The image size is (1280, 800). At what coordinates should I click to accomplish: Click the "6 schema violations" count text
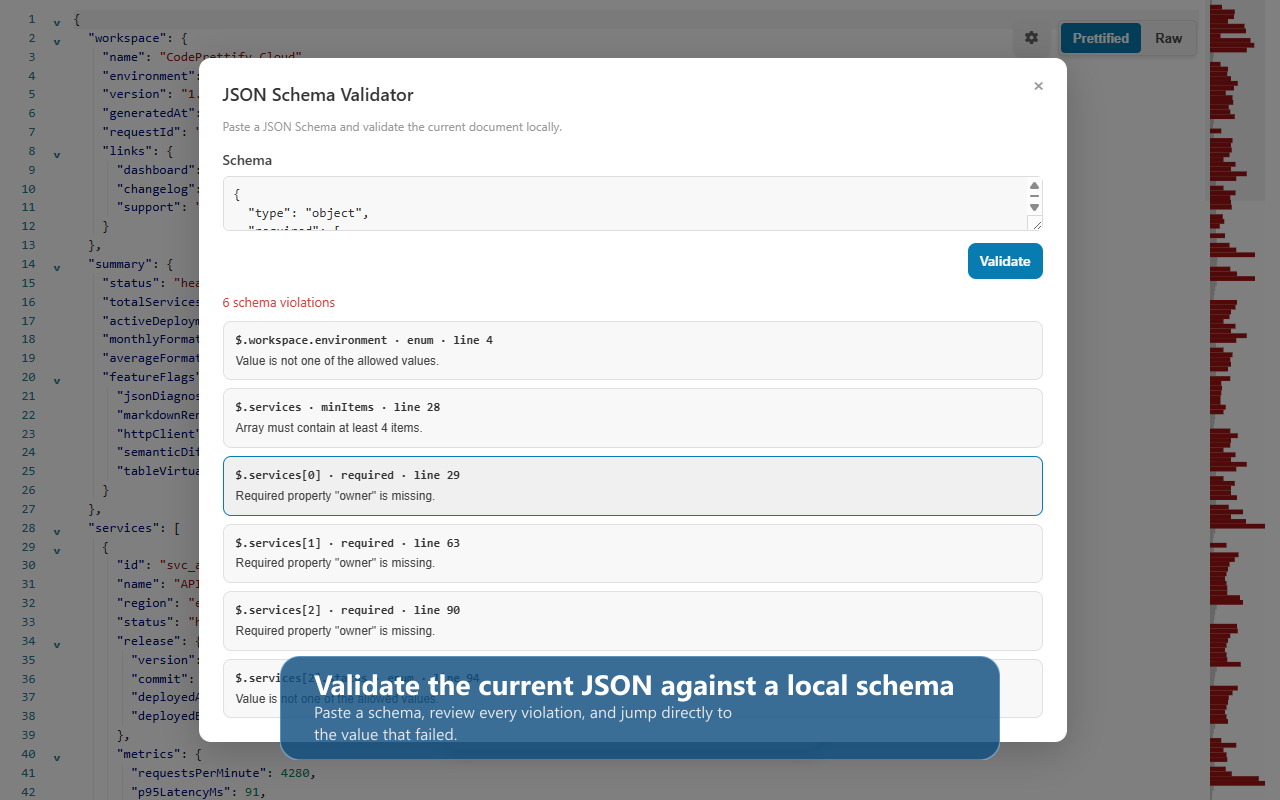[279, 302]
